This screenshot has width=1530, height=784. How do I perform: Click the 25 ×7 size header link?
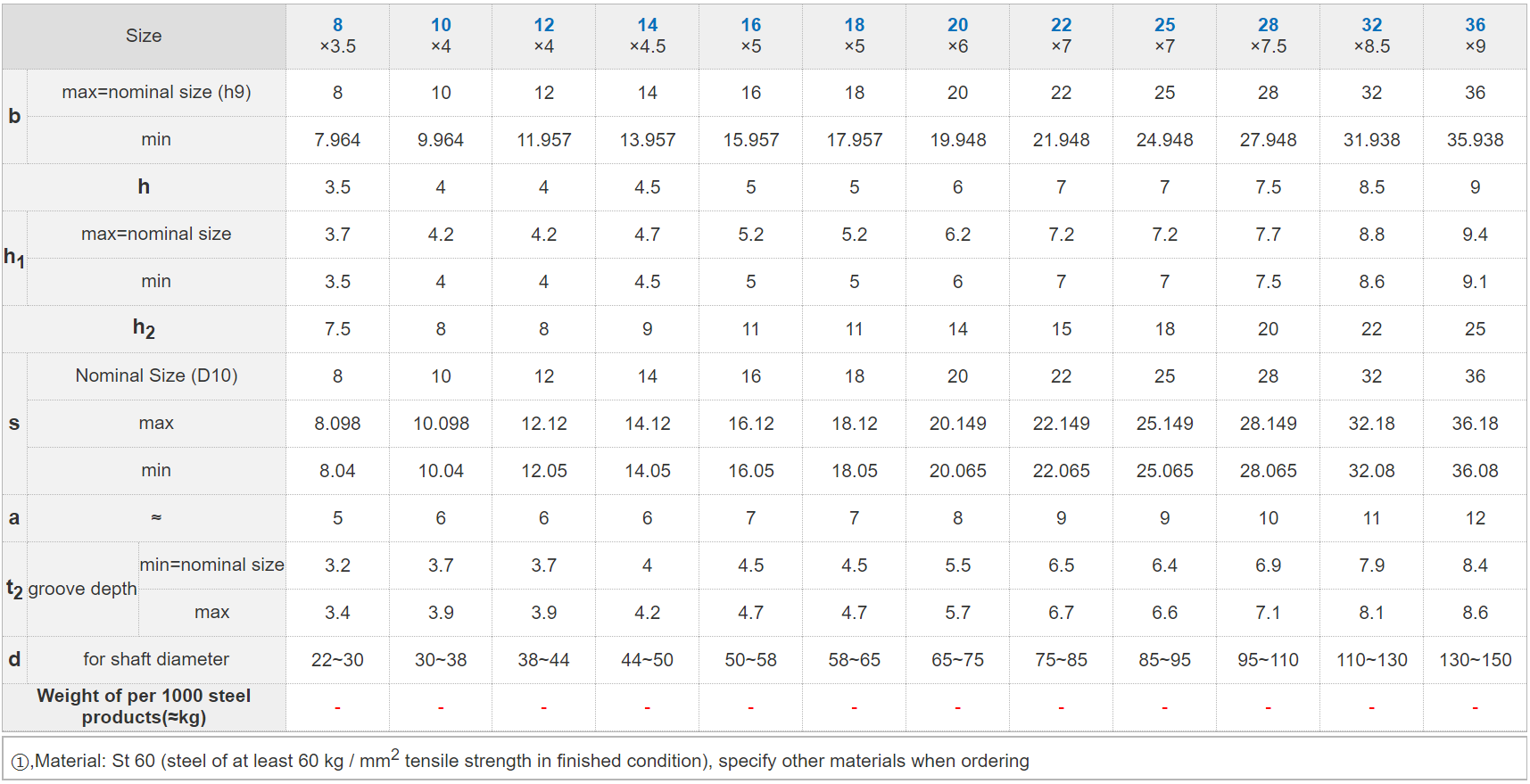[1165, 25]
